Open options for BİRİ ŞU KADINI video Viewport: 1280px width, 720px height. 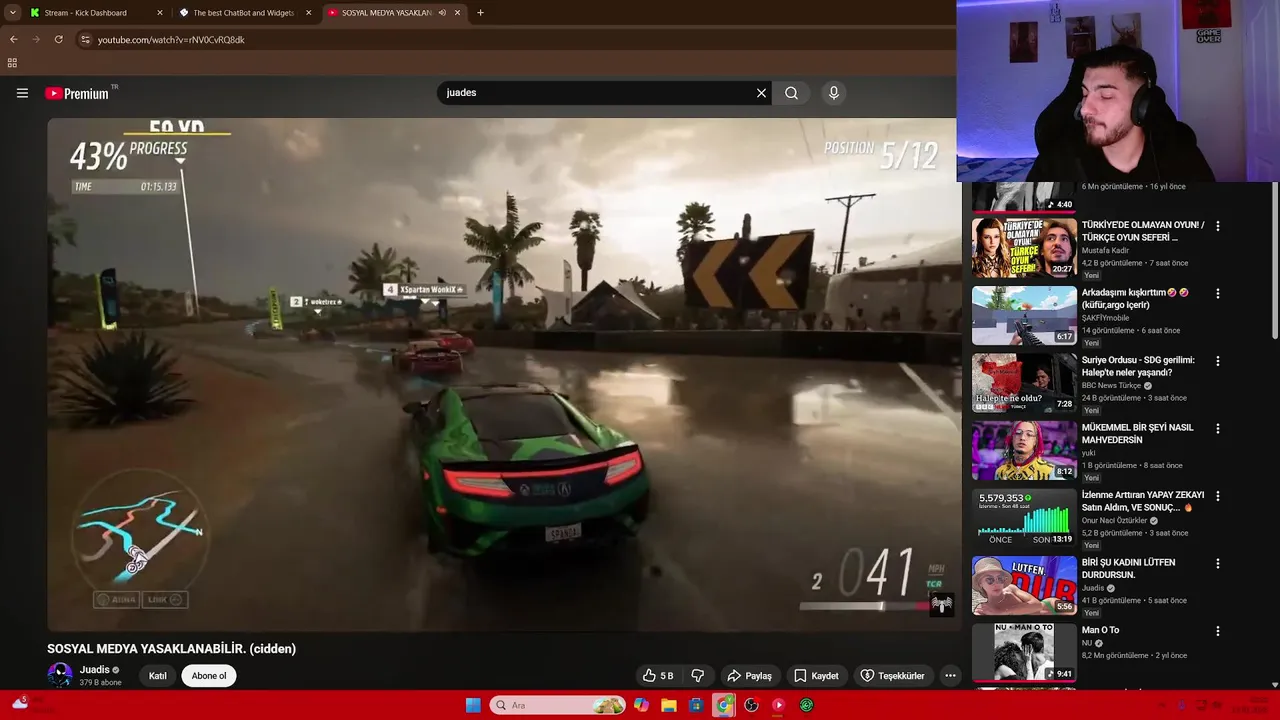click(x=1217, y=564)
